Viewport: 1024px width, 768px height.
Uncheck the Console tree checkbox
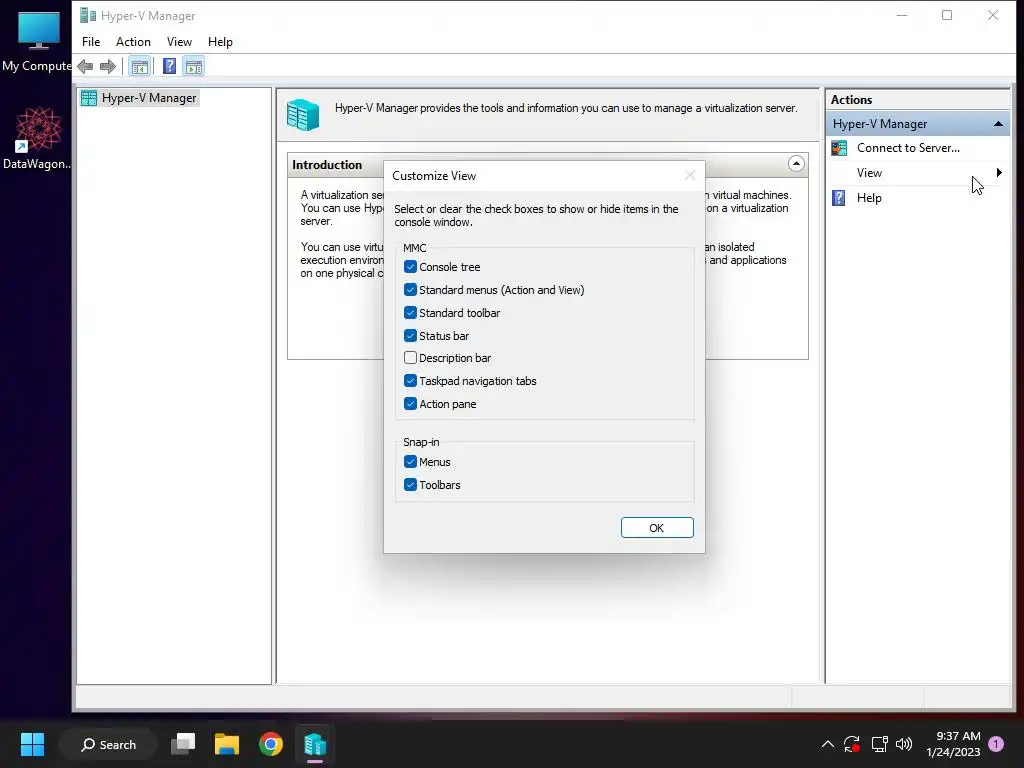pos(410,266)
